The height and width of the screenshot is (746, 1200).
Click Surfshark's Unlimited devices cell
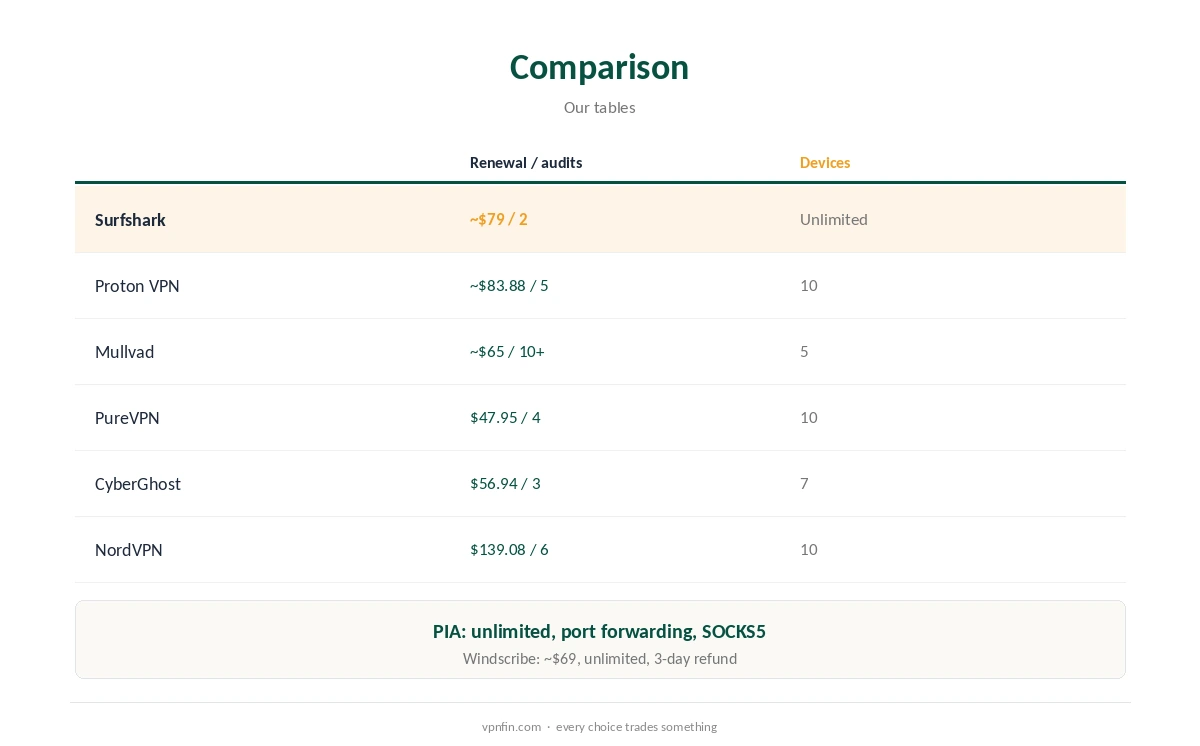tap(834, 219)
